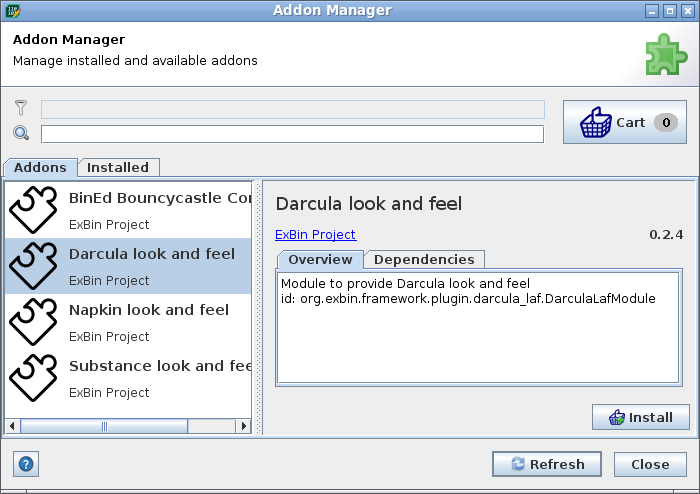This screenshot has width=700, height=494.
Task: Click the filter field next to funnel
Action: (293, 109)
